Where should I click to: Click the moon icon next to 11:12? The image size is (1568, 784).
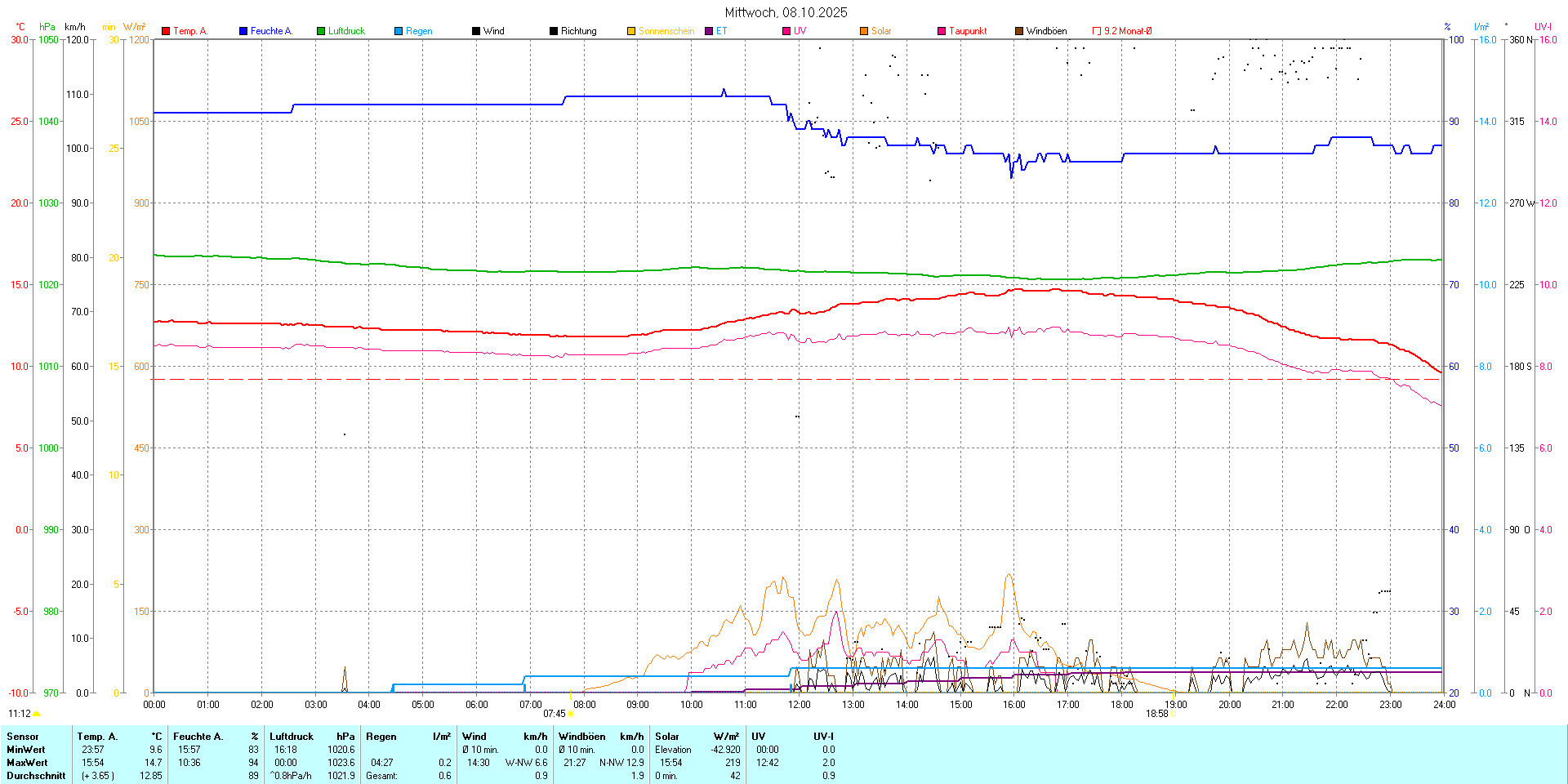pos(36,714)
